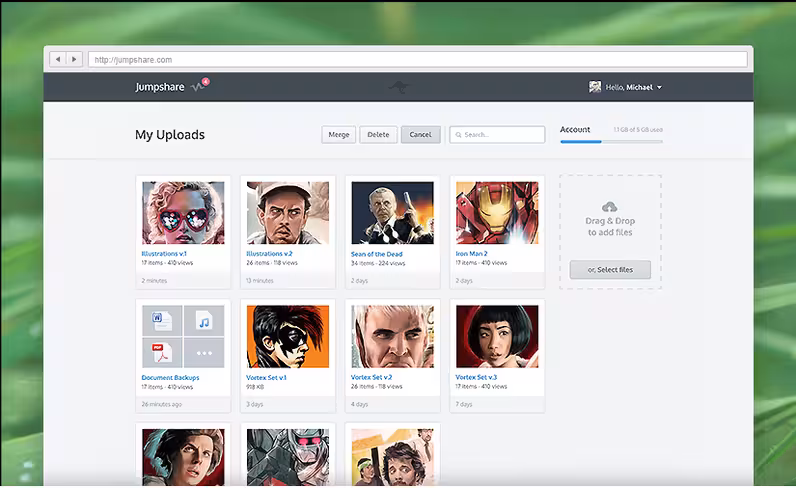Click the '7 days' timestamp
The height and width of the screenshot is (488, 796).
click(464, 404)
